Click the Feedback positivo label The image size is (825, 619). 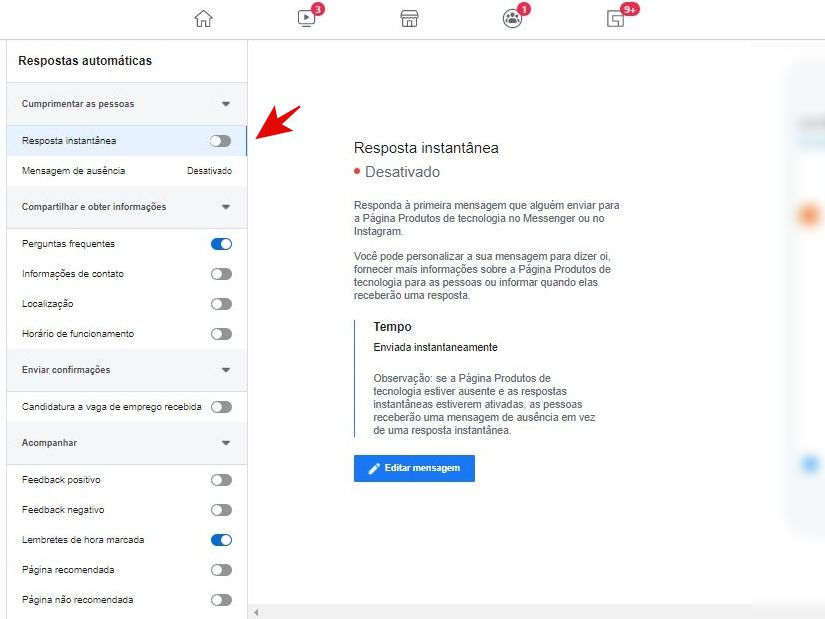(61, 480)
